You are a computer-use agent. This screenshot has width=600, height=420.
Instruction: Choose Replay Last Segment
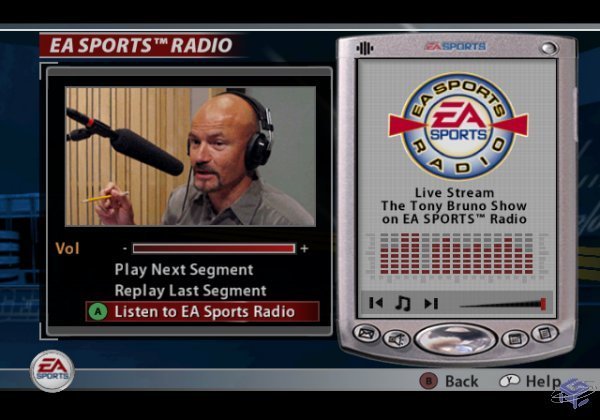coord(190,291)
